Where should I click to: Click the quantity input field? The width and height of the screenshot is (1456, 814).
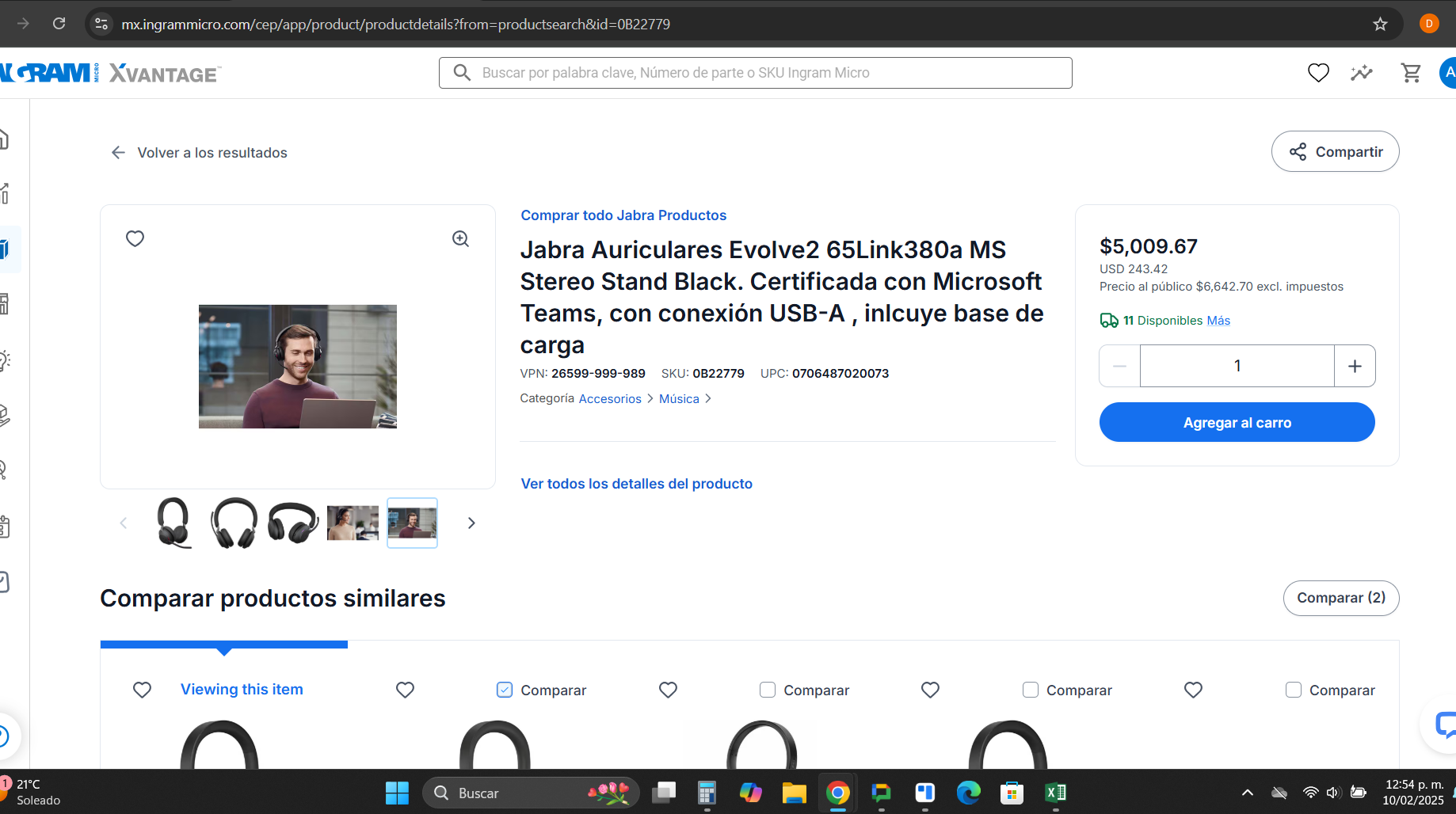pos(1237,366)
